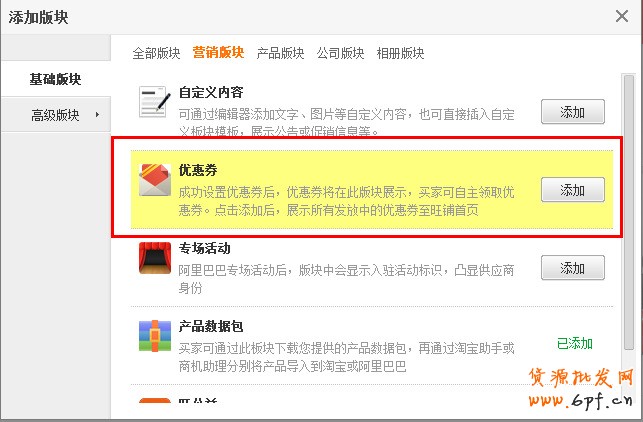
Task: Open 高级版块 in the left sidebar
Action: coord(55,114)
